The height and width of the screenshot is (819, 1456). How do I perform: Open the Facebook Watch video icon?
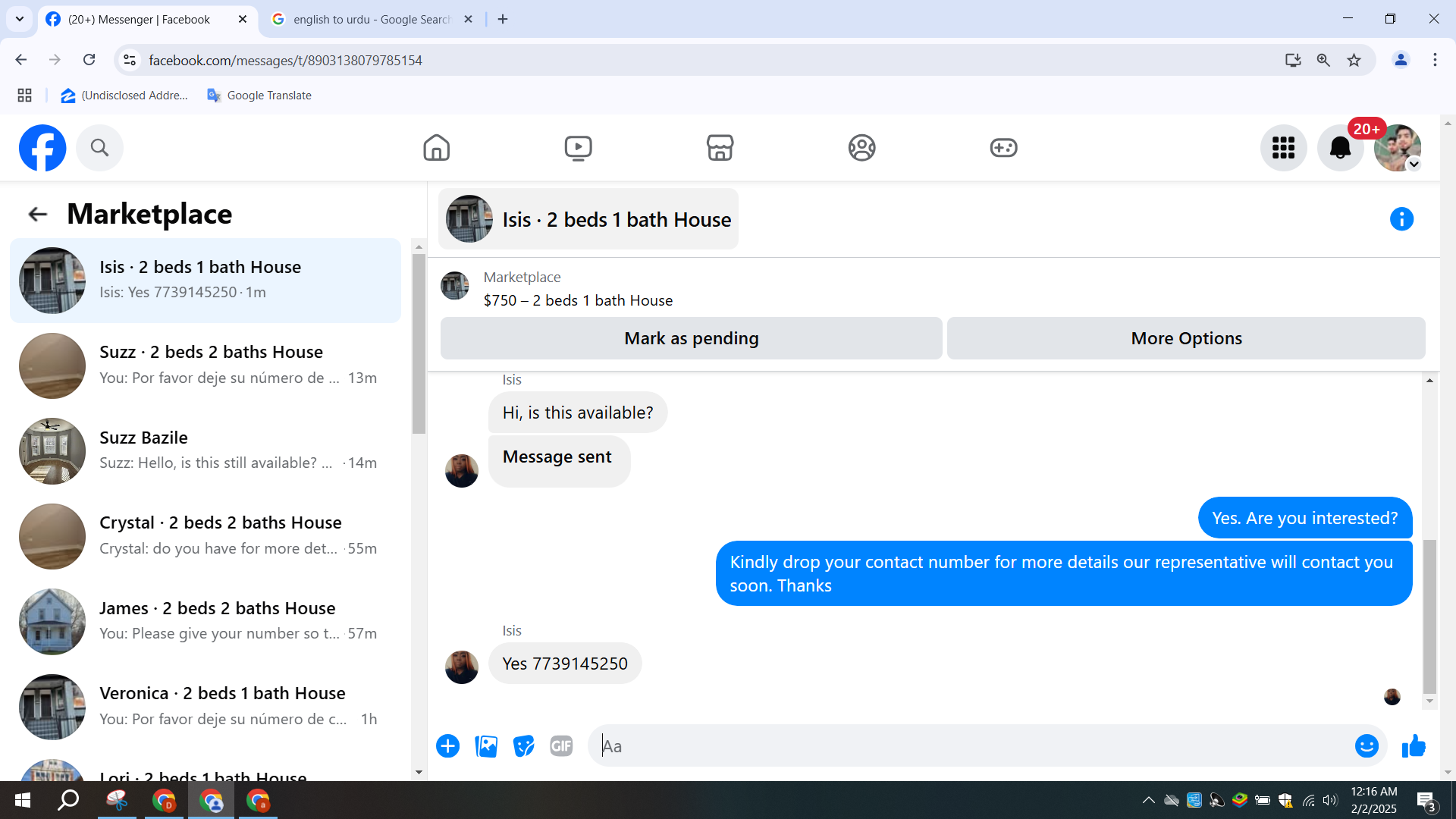pyautogui.click(x=578, y=148)
